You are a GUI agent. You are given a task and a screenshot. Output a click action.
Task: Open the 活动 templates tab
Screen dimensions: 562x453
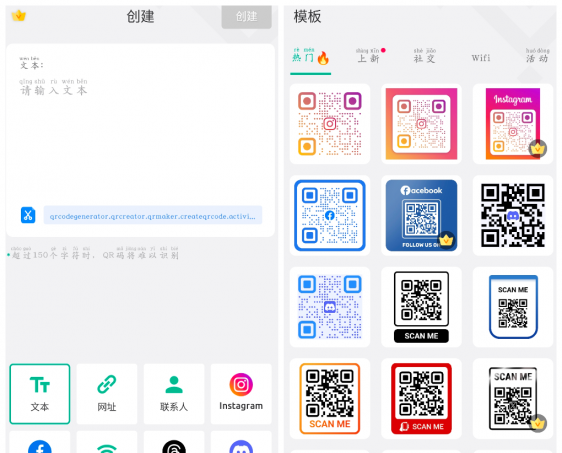[x=537, y=56]
